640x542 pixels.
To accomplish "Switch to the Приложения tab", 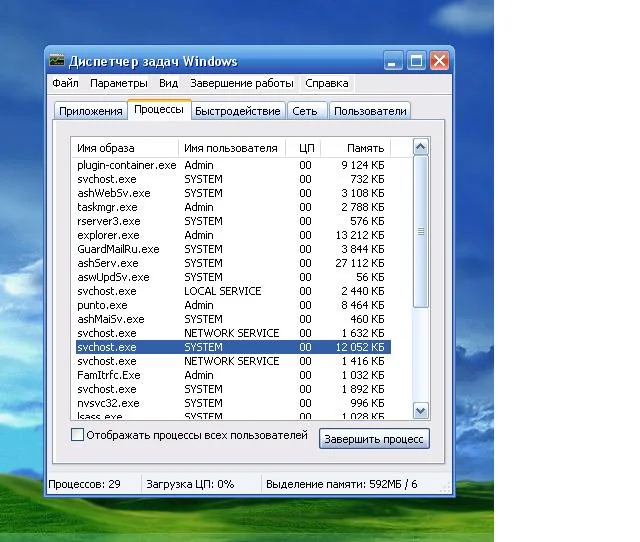I will (90, 111).
